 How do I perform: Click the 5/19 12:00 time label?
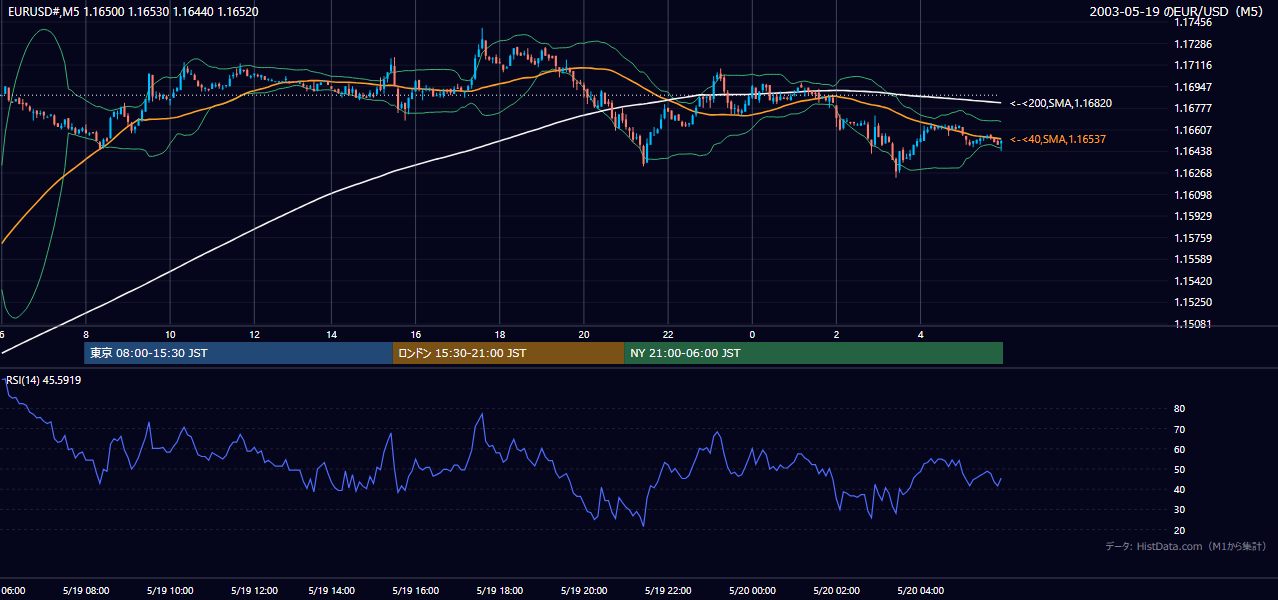click(x=252, y=591)
